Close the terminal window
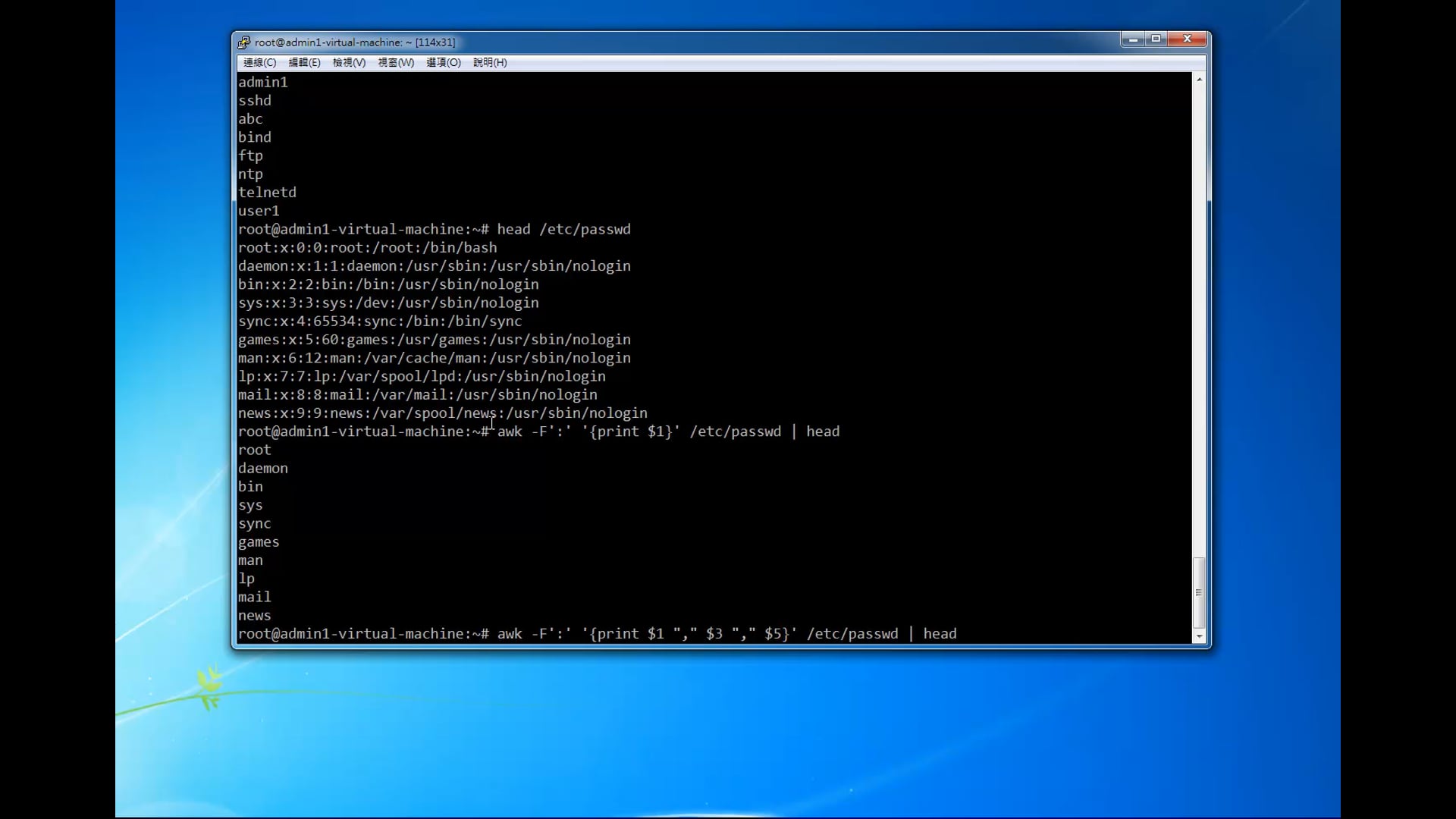This screenshot has width=1456, height=819. 1188,39
